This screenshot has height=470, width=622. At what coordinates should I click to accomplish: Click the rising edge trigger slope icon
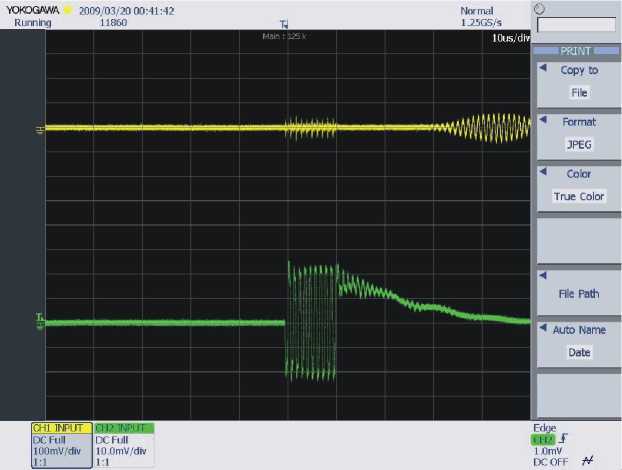coord(565,437)
